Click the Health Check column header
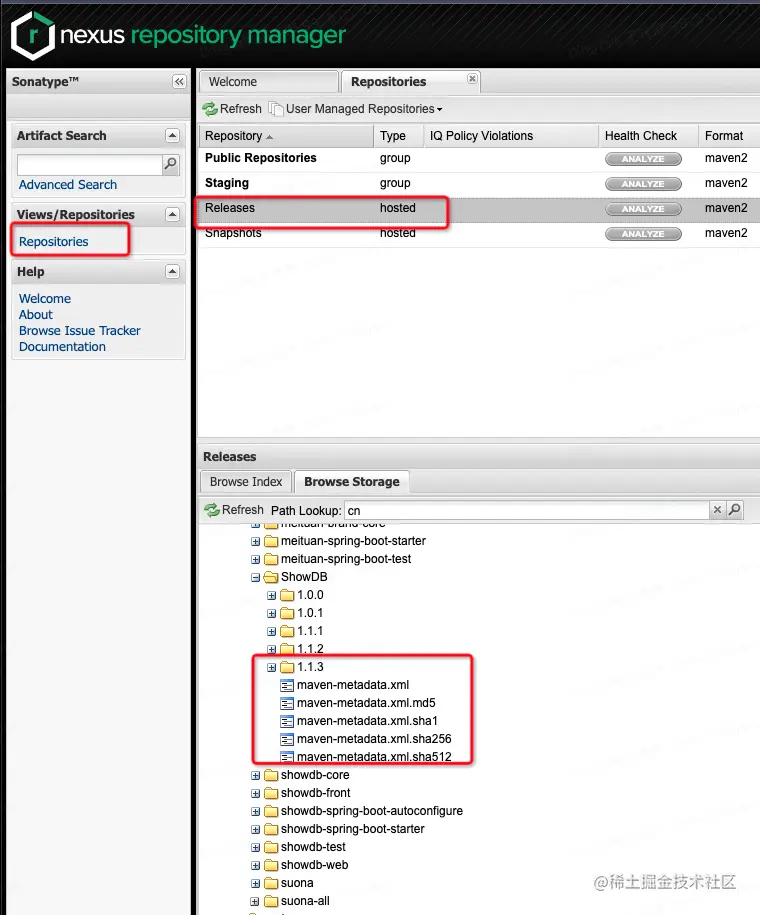 pyautogui.click(x=649, y=136)
